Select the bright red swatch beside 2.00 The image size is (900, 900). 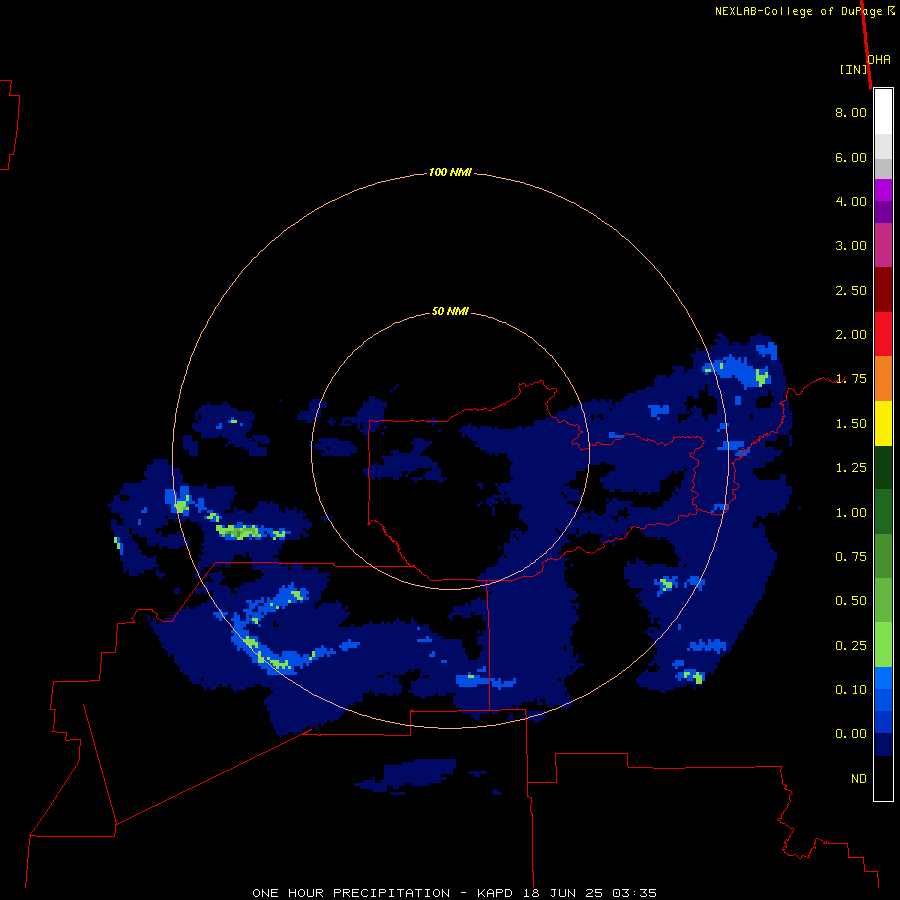[x=883, y=334]
